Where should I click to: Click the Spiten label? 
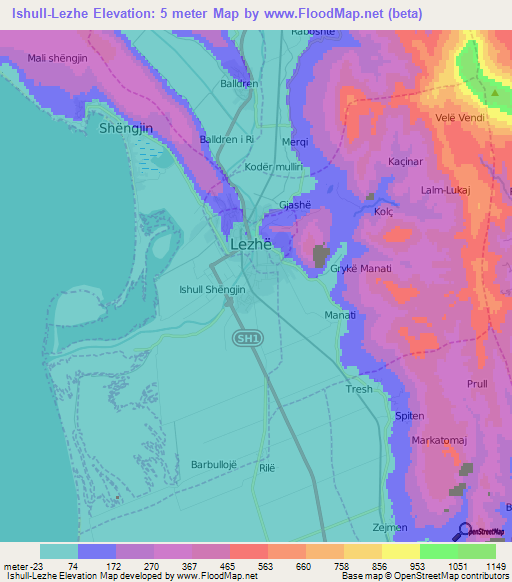[x=410, y=416]
